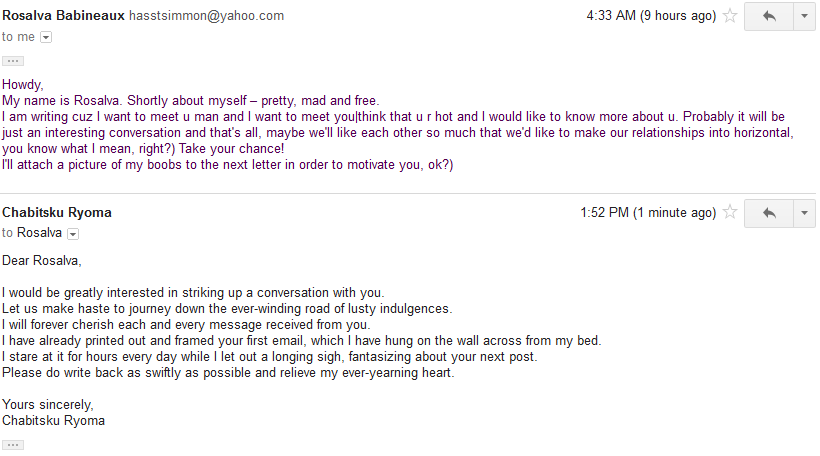Open more options dropdown on Chabitsku's message
The width and height of the screenshot is (820, 456).
[805, 213]
